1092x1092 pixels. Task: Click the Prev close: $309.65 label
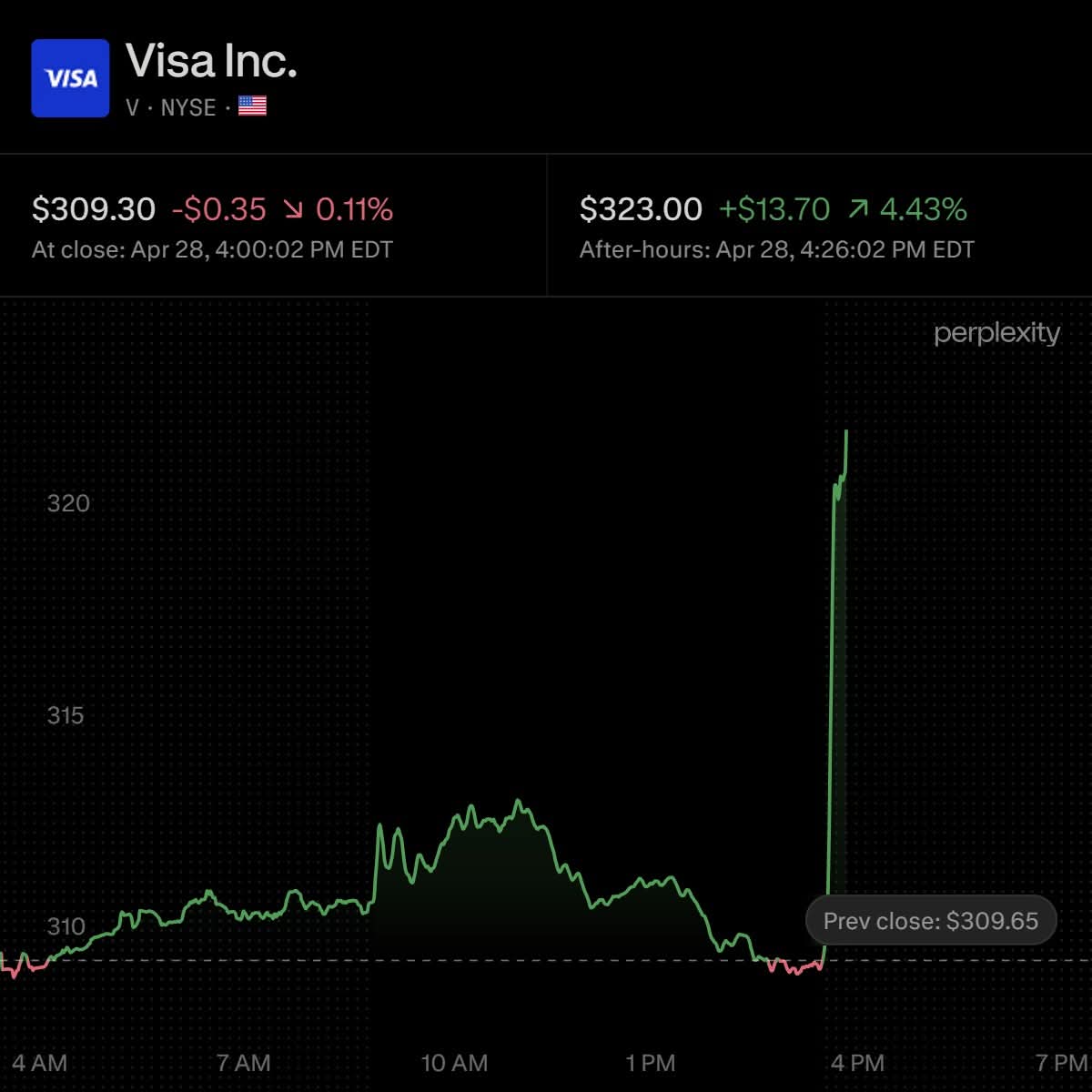click(930, 921)
